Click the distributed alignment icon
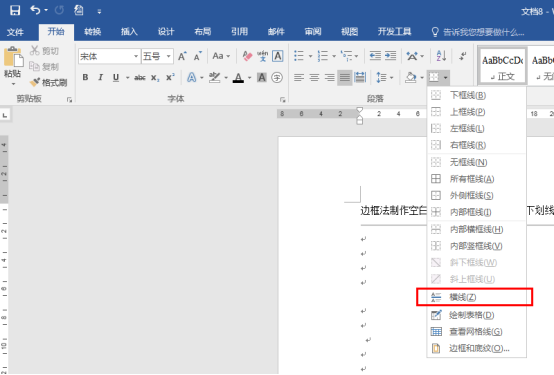The width and height of the screenshot is (554, 375). pyautogui.click(x=360, y=77)
